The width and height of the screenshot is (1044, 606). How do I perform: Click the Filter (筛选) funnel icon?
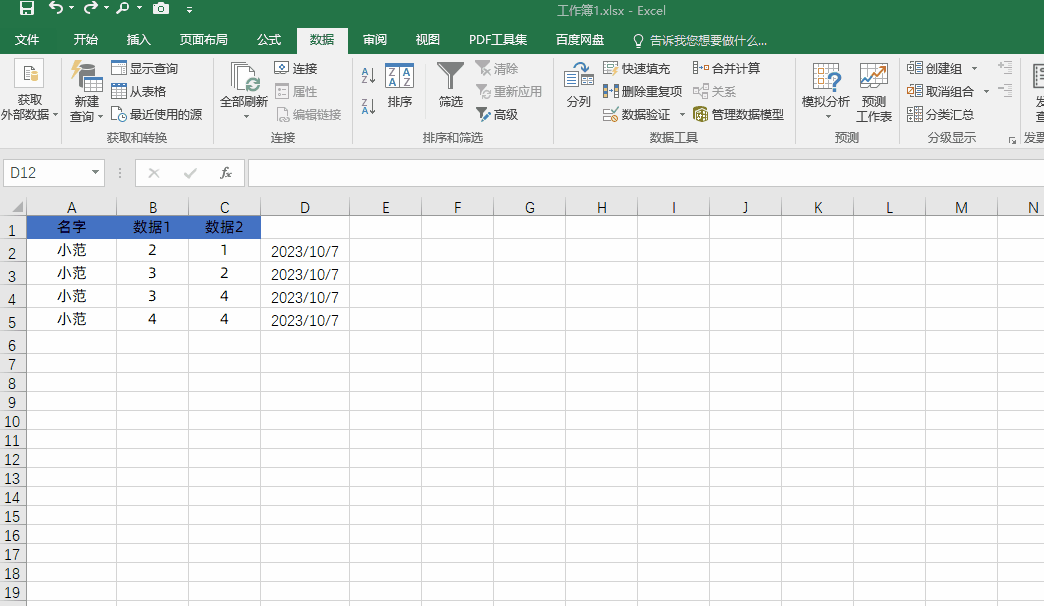[x=451, y=78]
